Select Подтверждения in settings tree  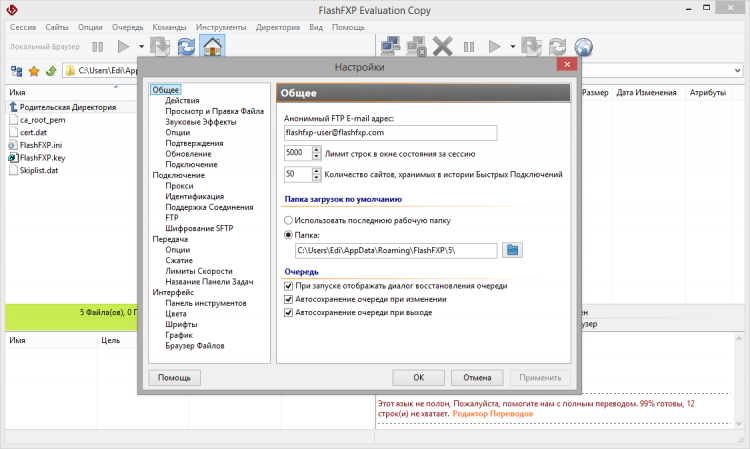(x=194, y=143)
